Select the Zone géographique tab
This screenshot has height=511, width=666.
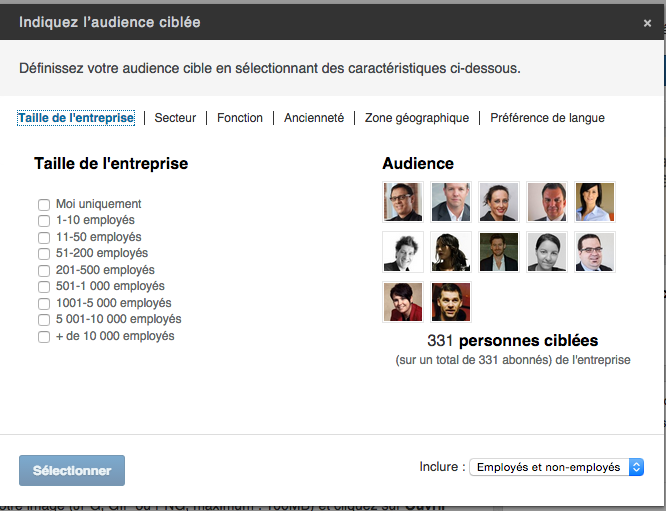coord(416,118)
